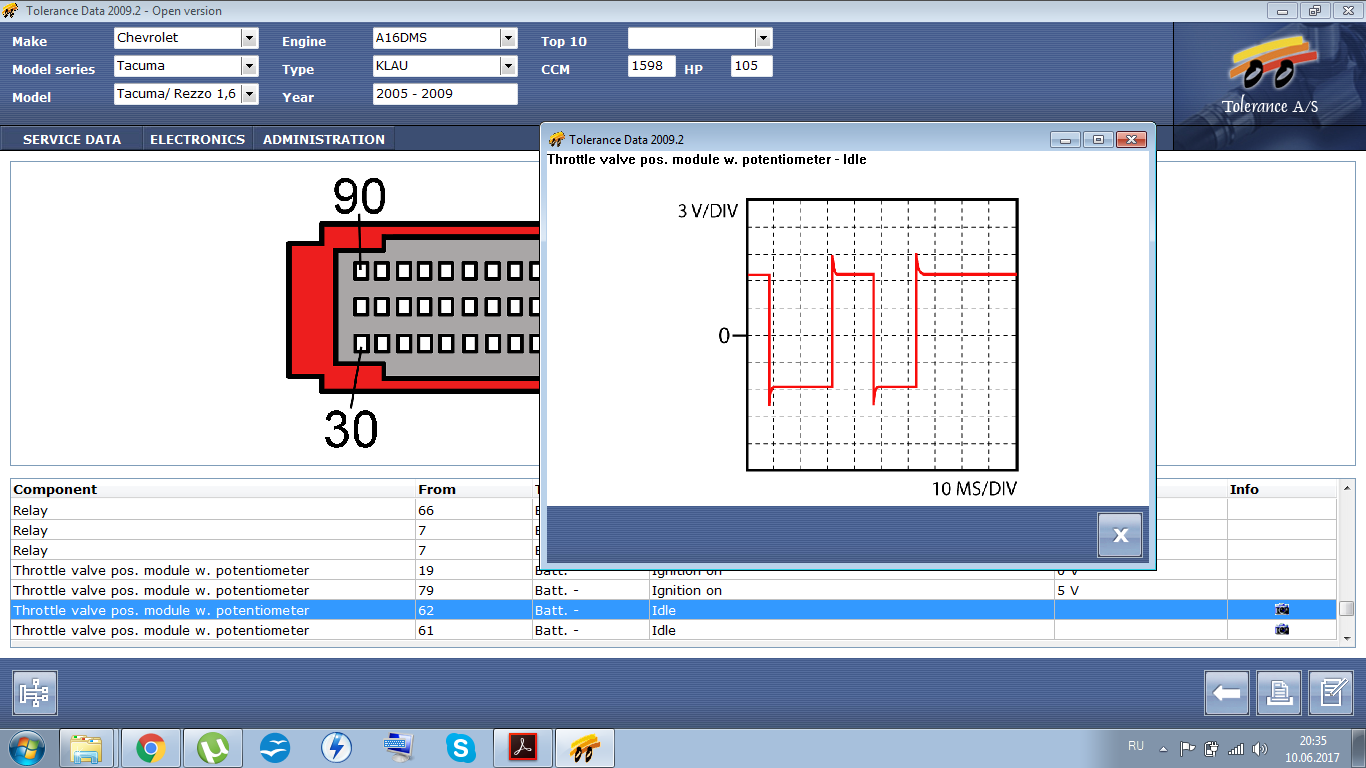This screenshot has width=1366, height=768.
Task: Open the Skype taskbar icon
Action: pyautogui.click(x=460, y=747)
